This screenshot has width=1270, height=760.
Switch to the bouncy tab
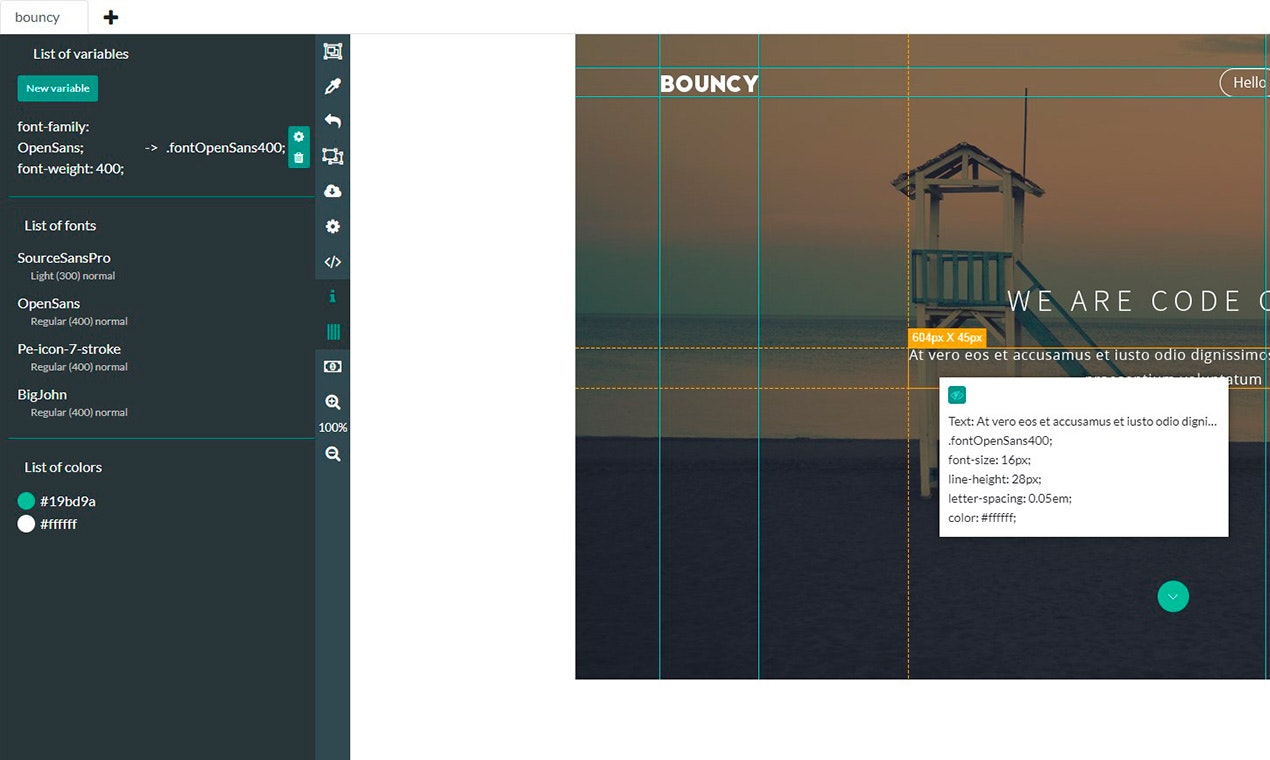coord(38,17)
